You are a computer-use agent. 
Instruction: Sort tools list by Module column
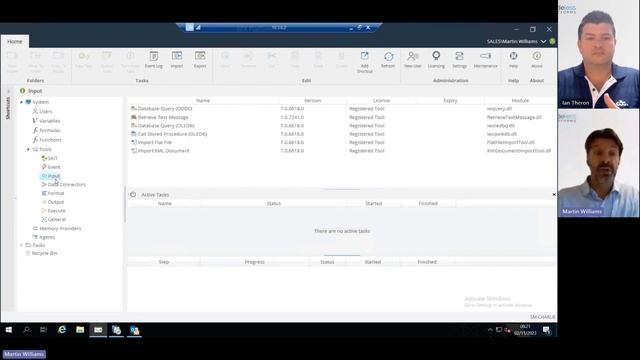[520, 100]
